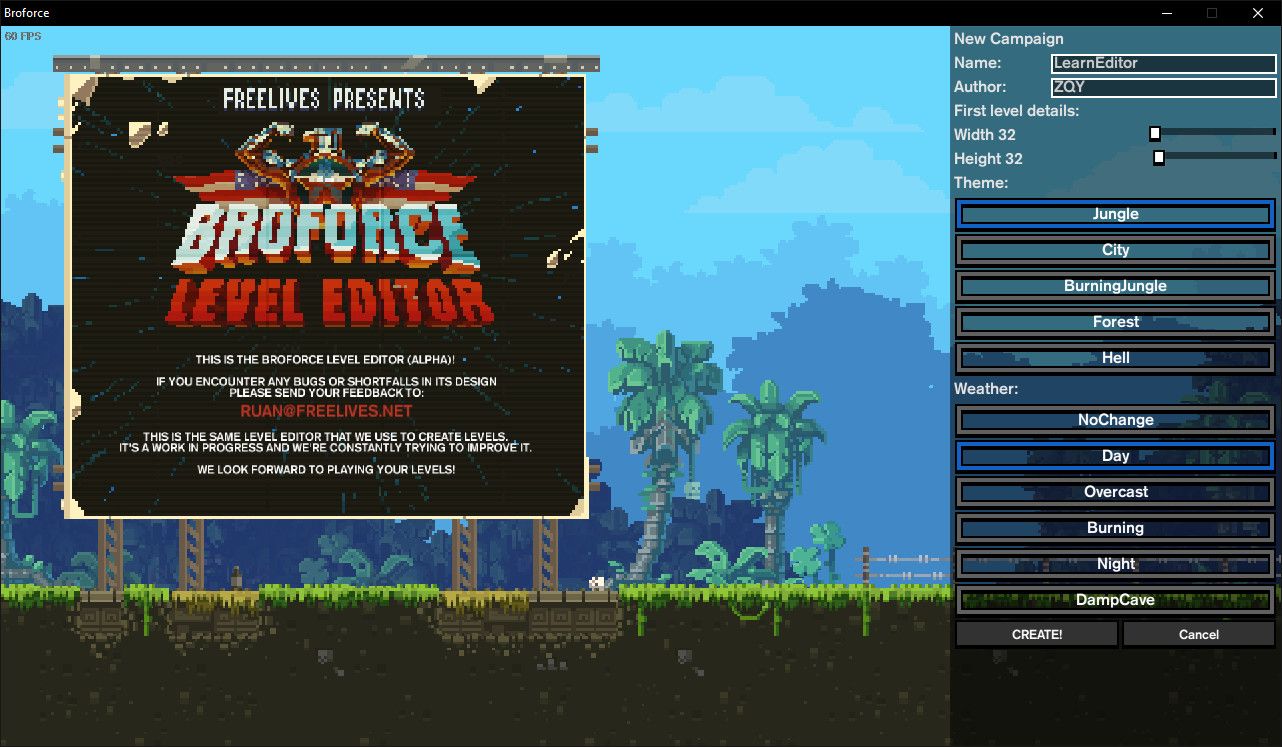1282x747 pixels.
Task: Focus the Author input field
Action: [x=1163, y=87]
